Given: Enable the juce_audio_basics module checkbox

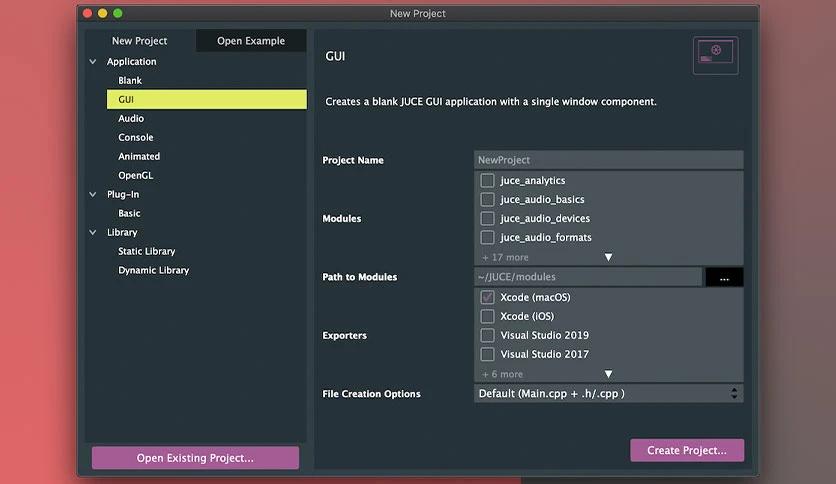Looking at the screenshot, I should click(x=487, y=199).
